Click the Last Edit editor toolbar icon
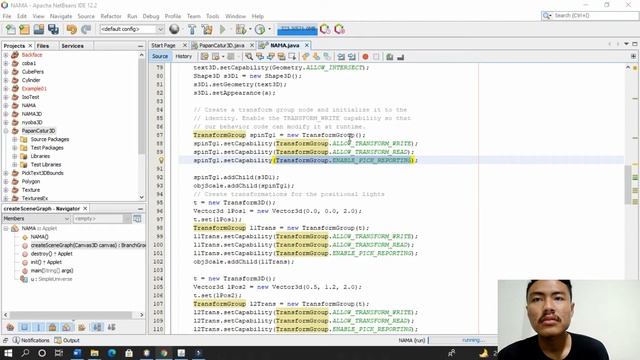640x360 pixels. (204, 57)
